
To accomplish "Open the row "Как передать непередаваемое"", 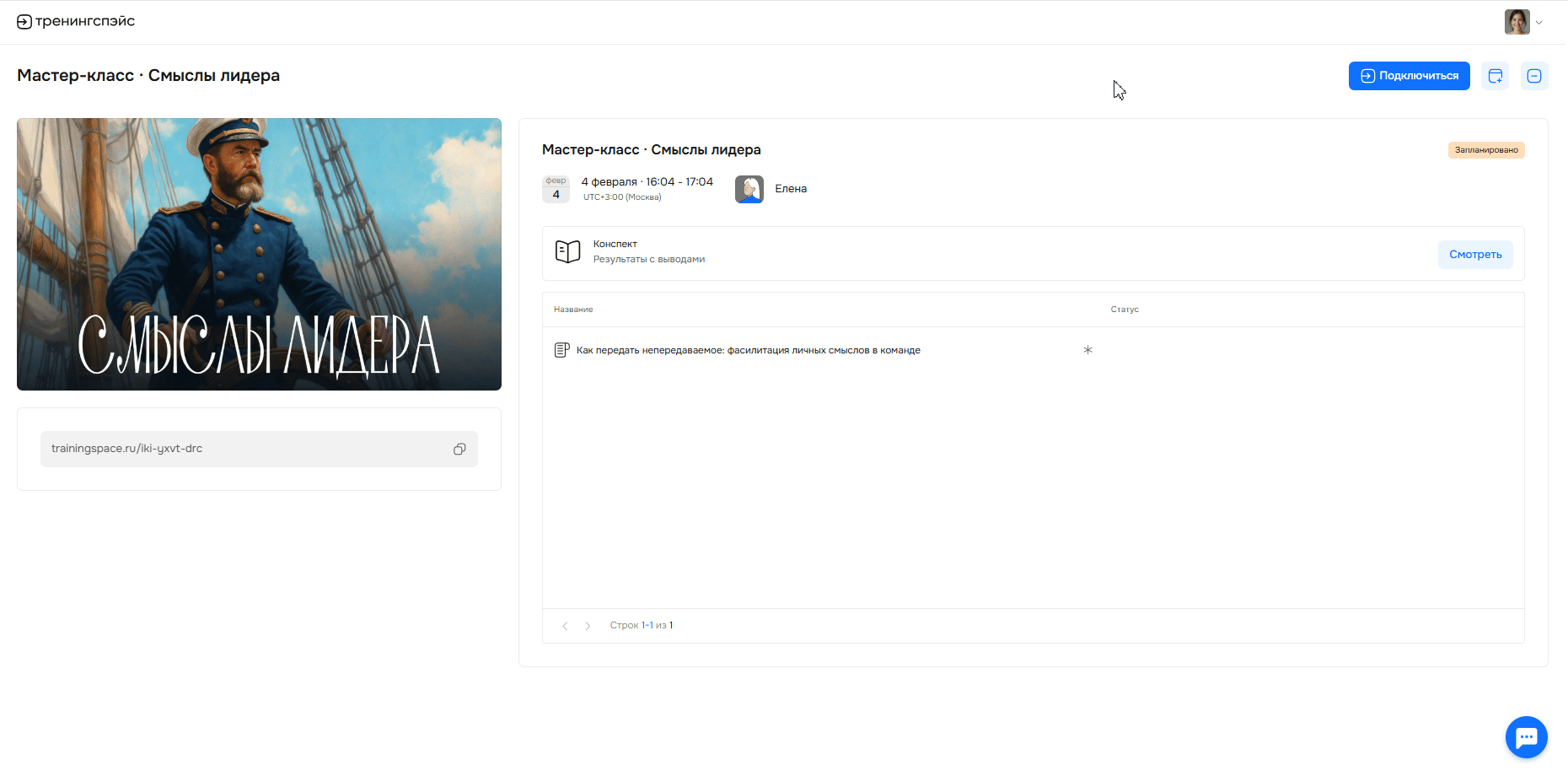I will 748,350.
